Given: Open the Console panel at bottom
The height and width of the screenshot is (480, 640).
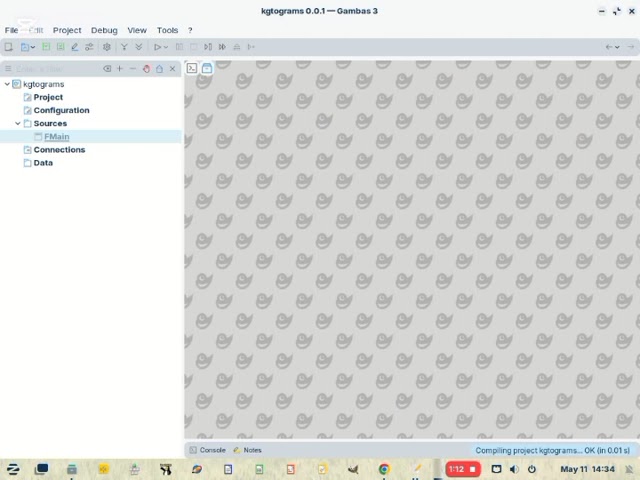Looking at the screenshot, I should click(x=208, y=450).
